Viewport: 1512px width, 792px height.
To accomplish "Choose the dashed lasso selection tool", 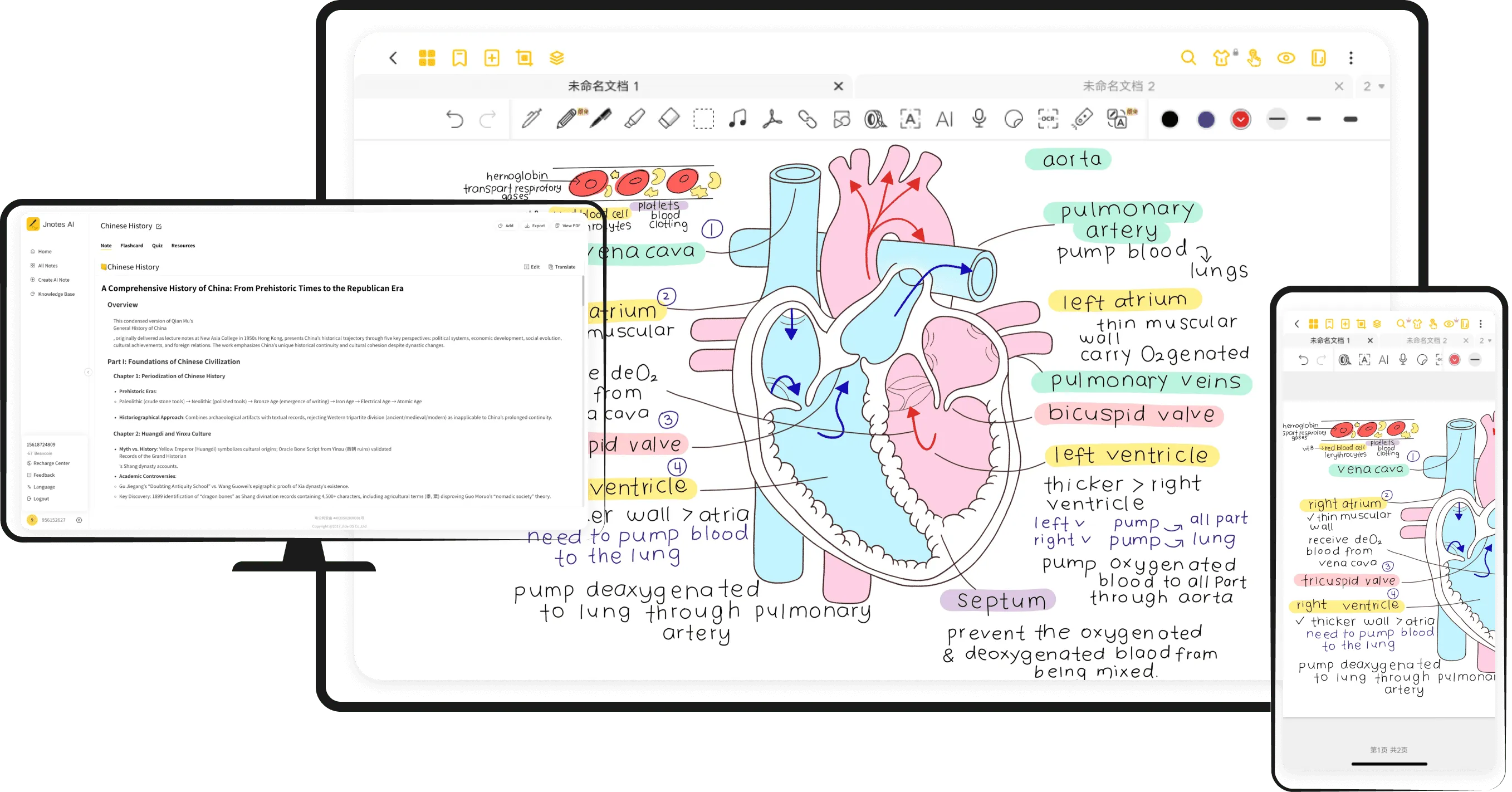I will coord(703,119).
